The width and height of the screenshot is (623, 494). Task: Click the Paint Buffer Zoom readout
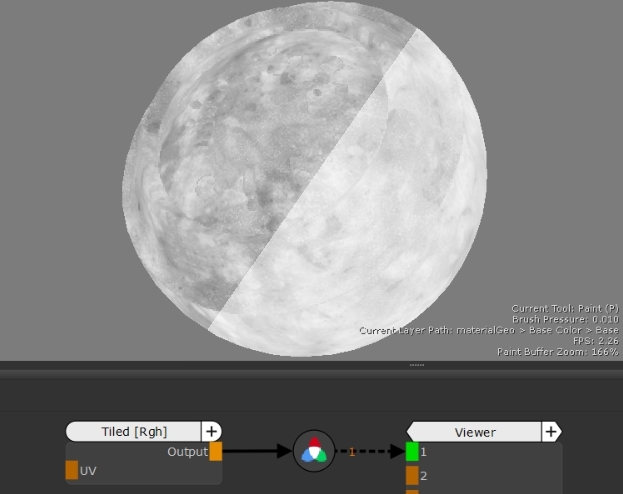557,352
